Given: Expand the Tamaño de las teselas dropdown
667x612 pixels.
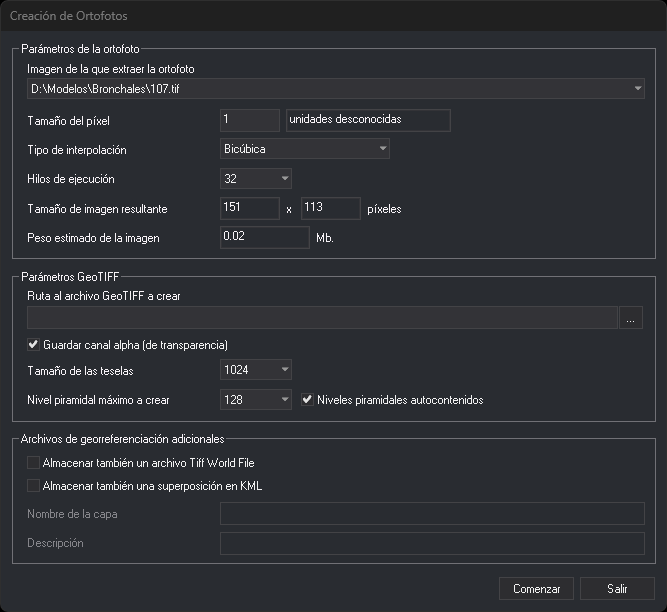Looking at the screenshot, I should pyautogui.click(x=256, y=370).
